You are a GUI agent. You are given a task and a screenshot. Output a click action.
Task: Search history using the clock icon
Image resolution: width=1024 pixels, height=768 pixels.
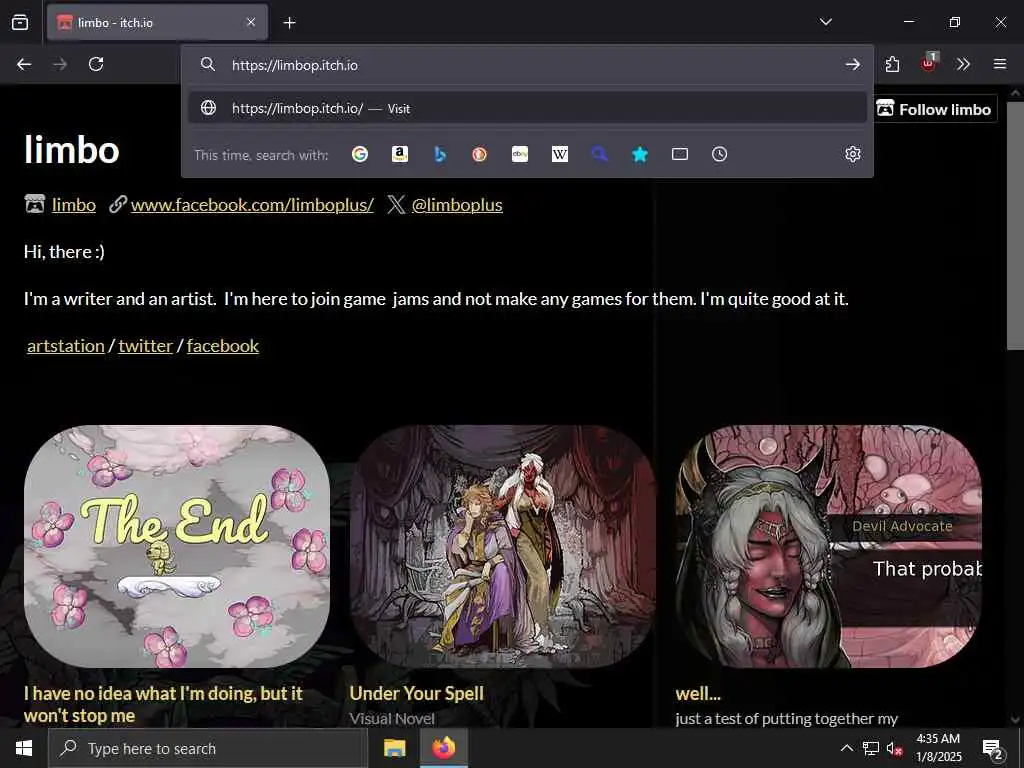pos(719,154)
